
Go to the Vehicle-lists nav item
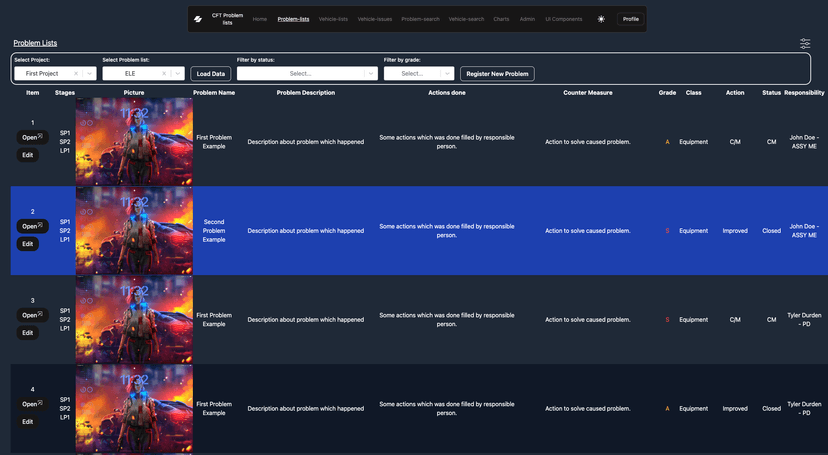333,19
